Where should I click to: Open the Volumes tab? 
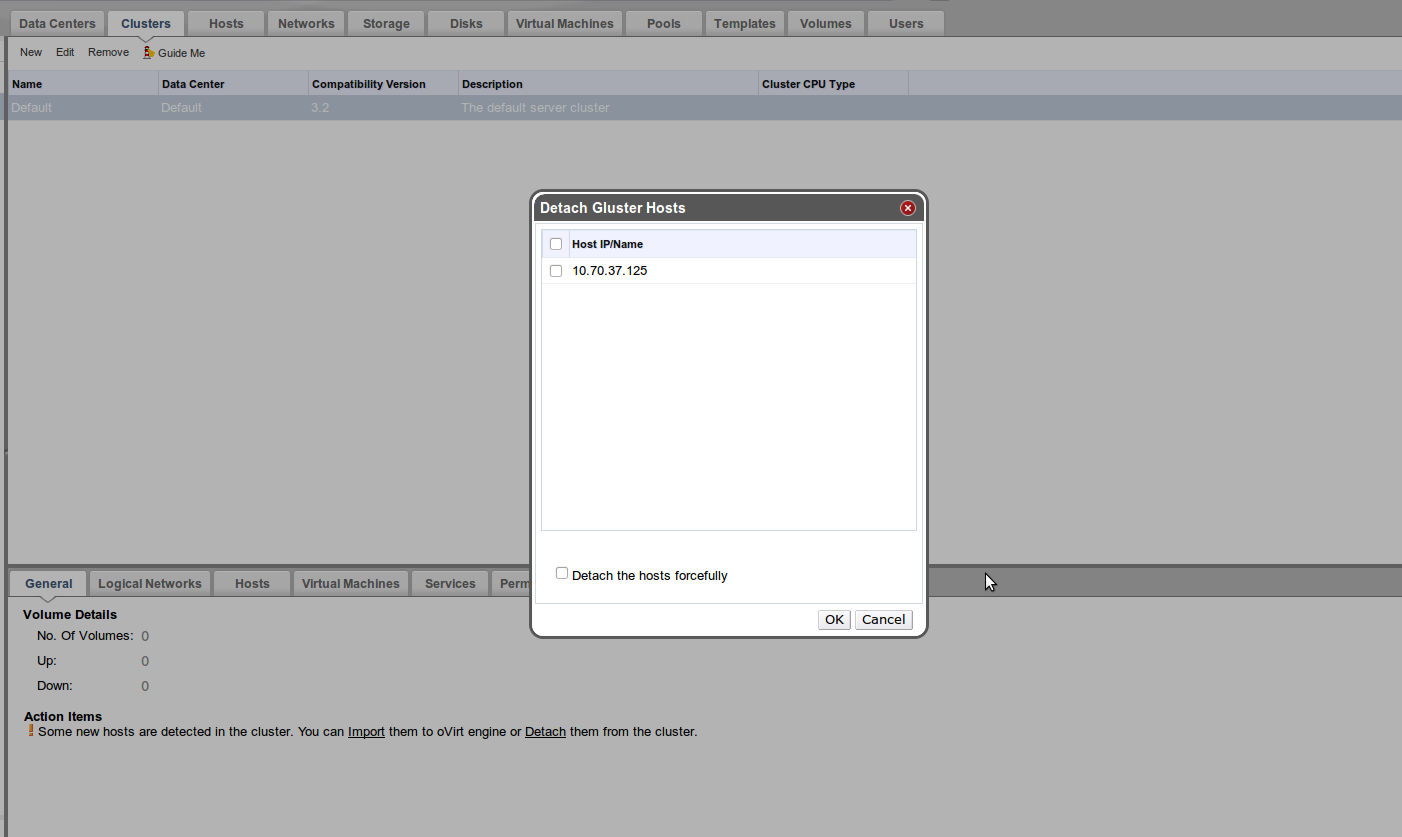point(825,23)
